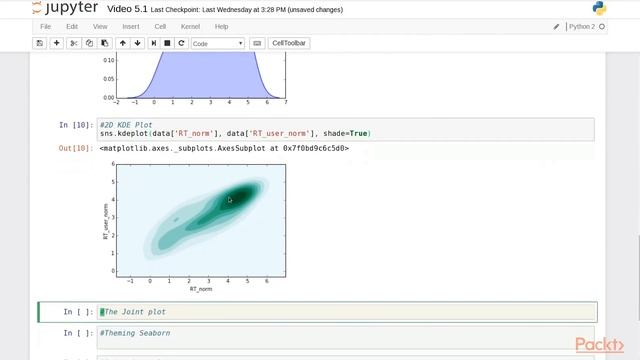
Task: Click the Last Checkpoint status text
Action: point(247,10)
